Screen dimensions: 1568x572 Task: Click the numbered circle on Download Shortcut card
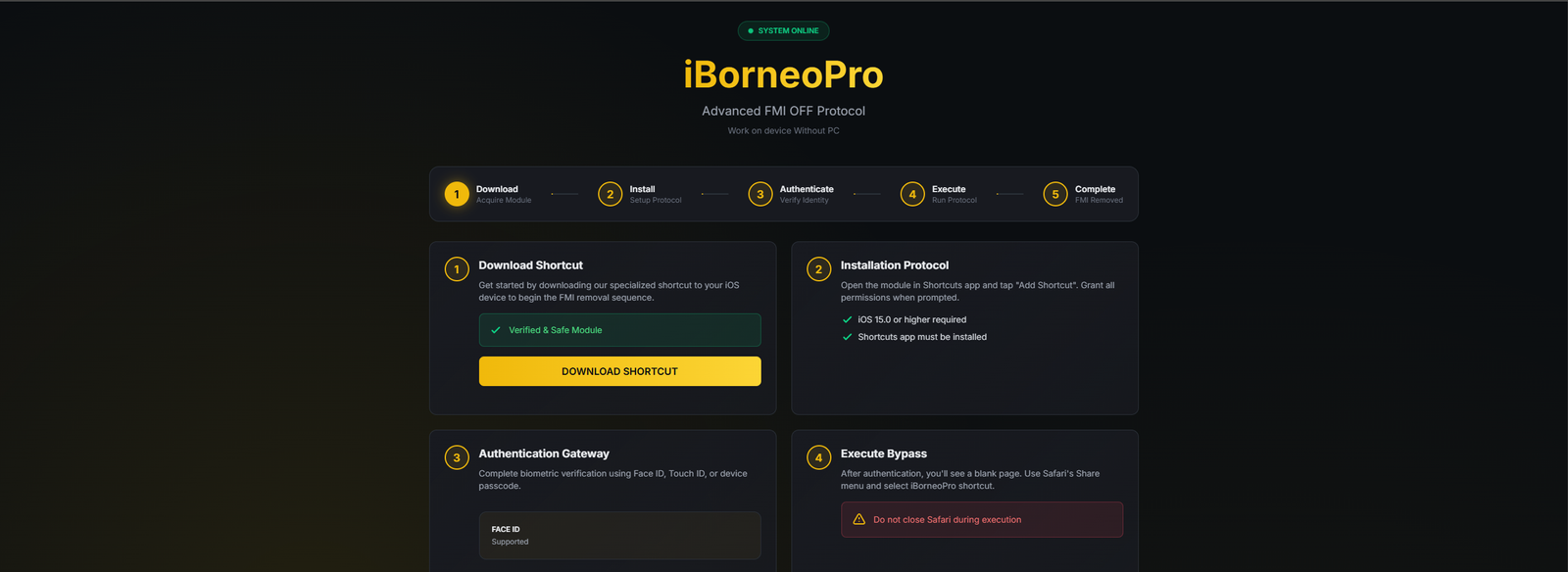pyautogui.click(x=456, y=268)
